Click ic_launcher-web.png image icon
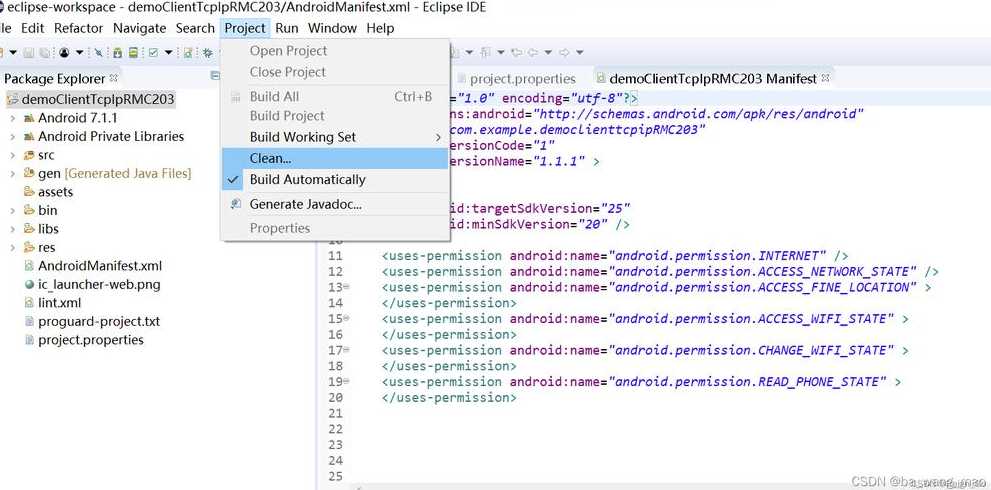 pos(28,285)
